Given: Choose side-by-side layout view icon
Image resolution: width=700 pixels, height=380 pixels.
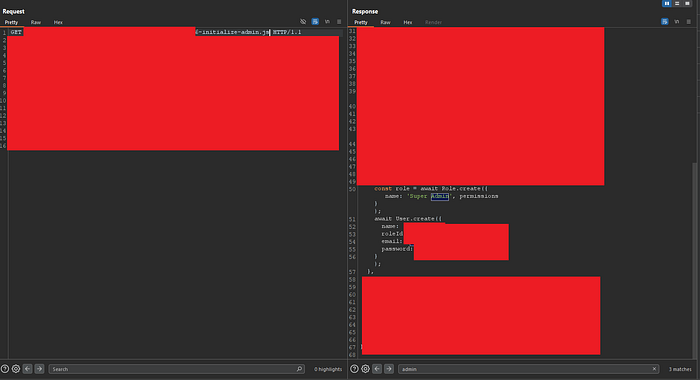Looking at the screenshot, I should [x=667, y=3].
